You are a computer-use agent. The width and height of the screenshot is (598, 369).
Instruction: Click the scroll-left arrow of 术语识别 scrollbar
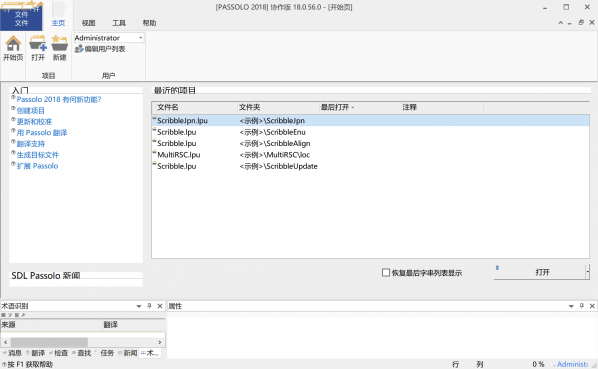point(5,342)
